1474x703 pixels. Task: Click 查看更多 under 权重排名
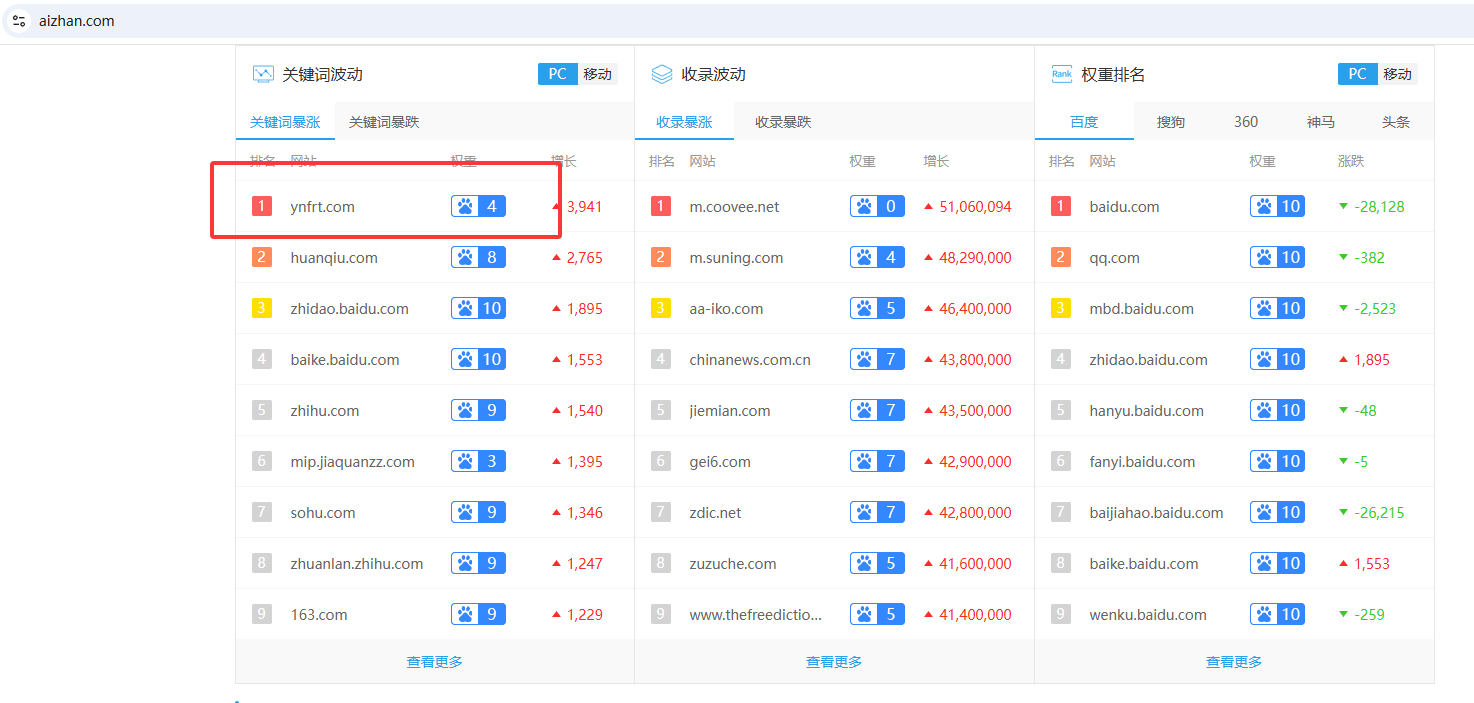[1234, 662]
